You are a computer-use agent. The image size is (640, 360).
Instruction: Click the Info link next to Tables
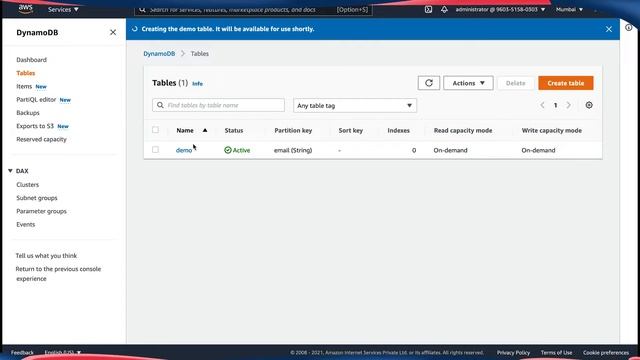[198, 84]
